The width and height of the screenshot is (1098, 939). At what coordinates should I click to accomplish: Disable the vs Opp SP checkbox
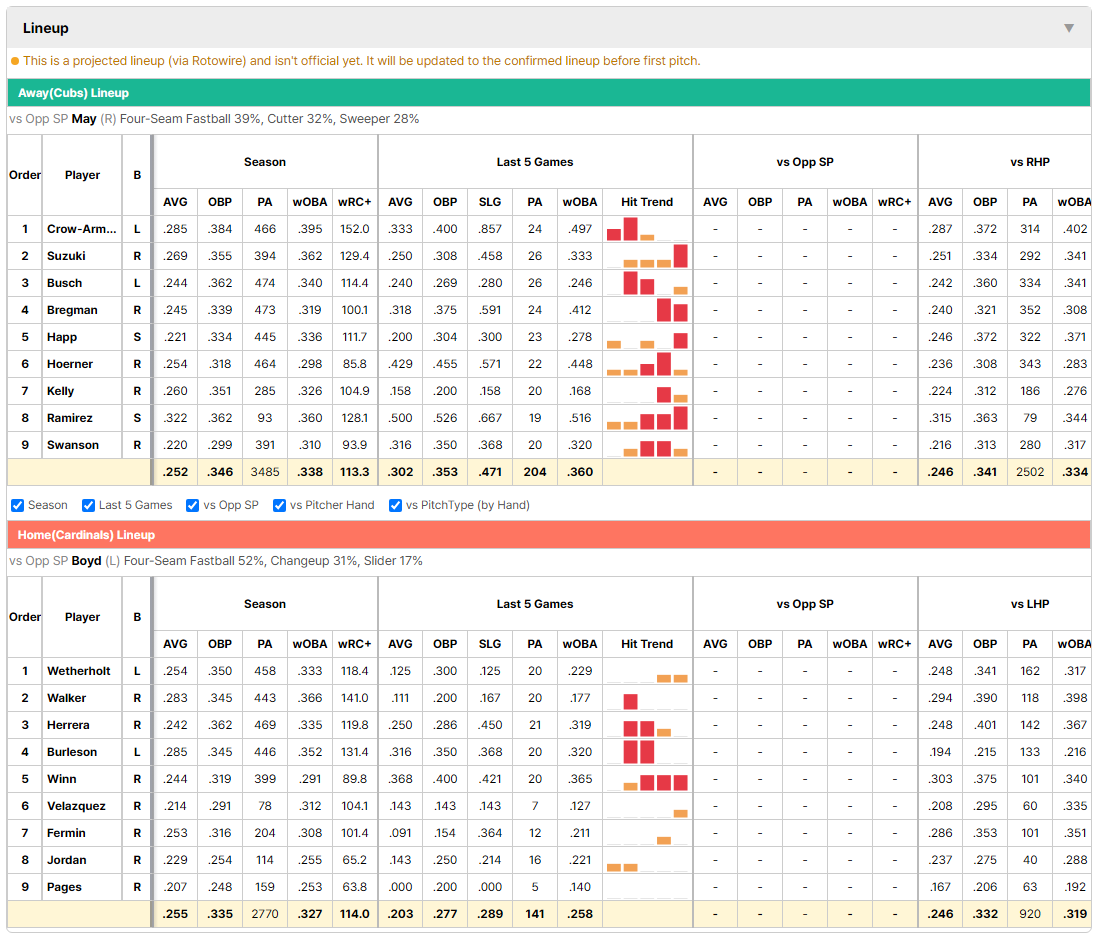coord(193,506)
